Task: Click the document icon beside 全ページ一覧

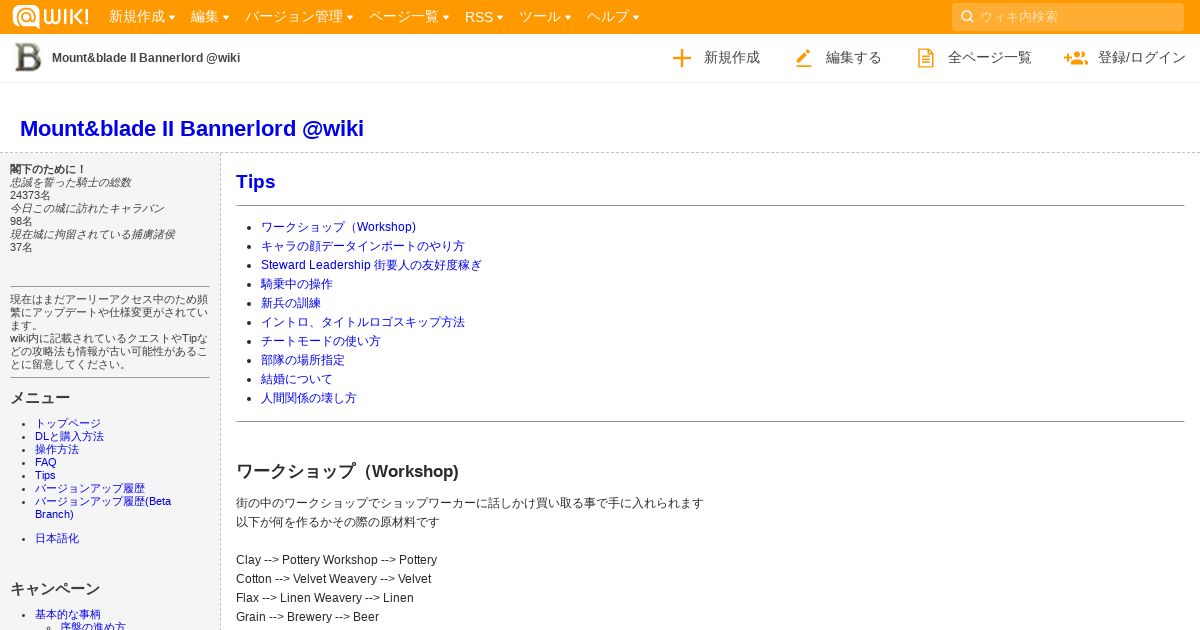Action: pyautogui.click(x=926, y=58)
